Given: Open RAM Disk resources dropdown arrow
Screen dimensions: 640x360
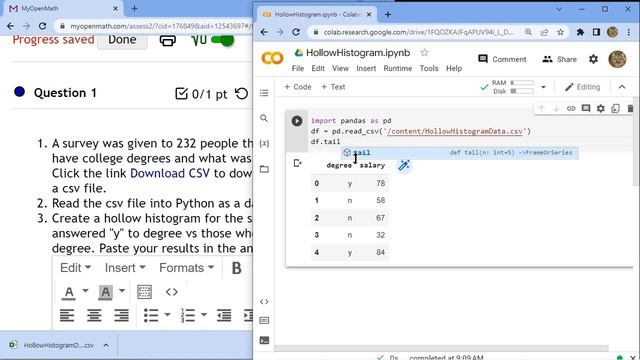Looking at the screenshot, I should 543,87.
